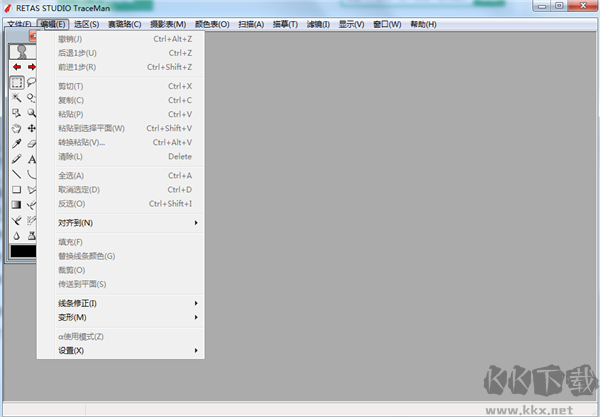Open the 选区(S) menu

coord(86,24)
